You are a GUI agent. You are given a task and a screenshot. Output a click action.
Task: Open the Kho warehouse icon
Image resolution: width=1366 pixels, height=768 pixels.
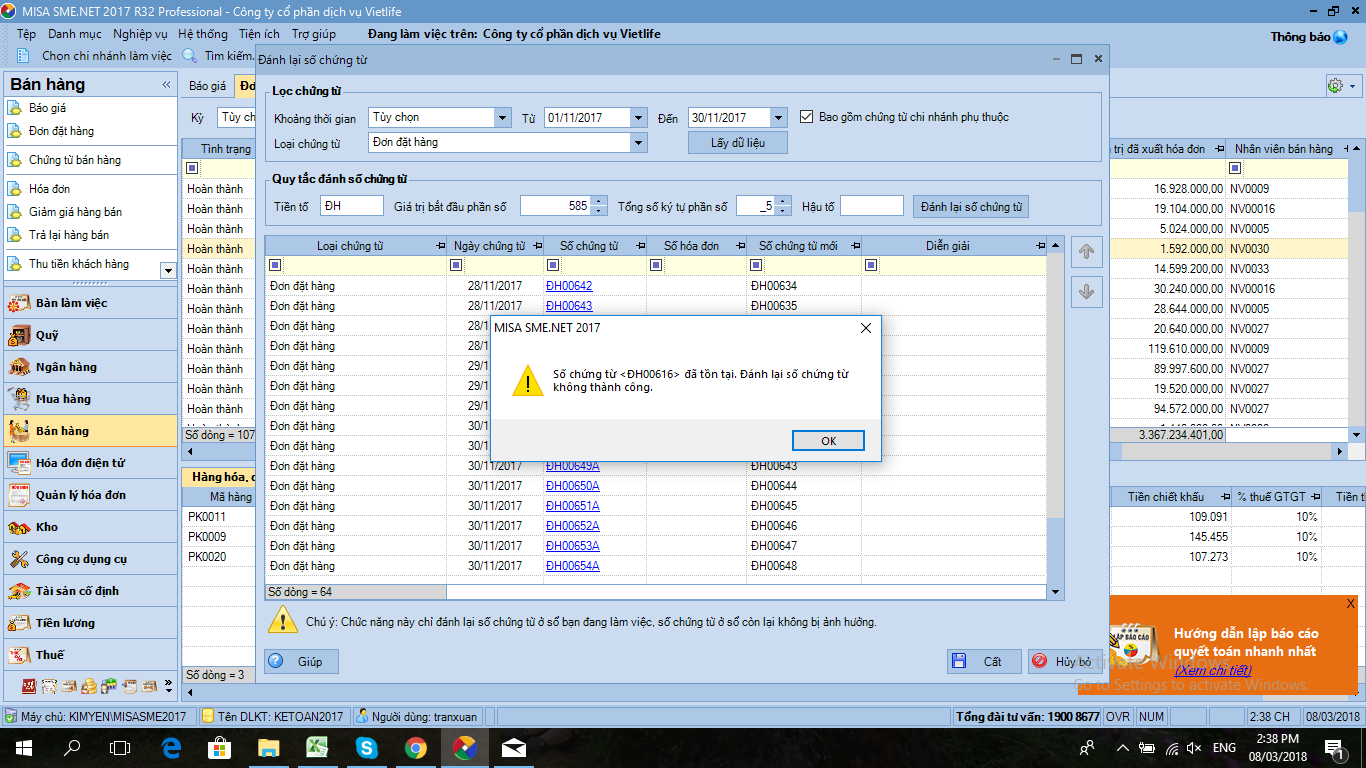19,527
